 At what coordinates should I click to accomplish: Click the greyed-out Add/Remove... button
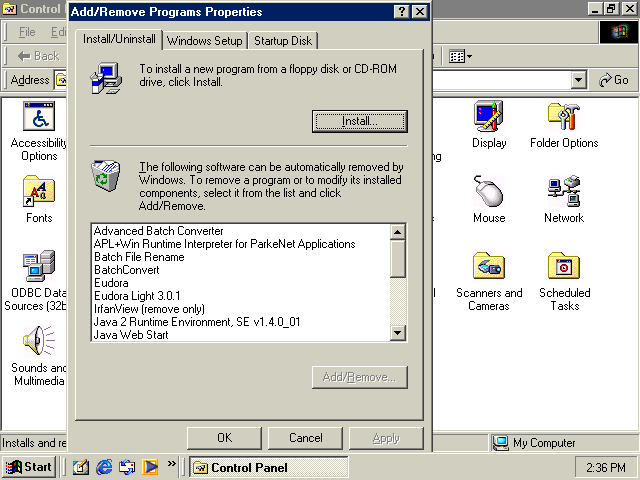[x=360, y=377]
